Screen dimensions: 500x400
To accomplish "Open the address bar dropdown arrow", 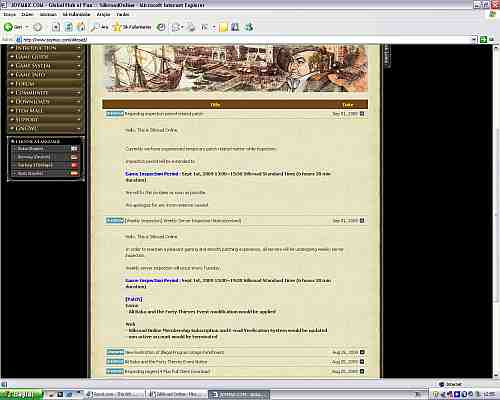I will click(x=474, y=40).
